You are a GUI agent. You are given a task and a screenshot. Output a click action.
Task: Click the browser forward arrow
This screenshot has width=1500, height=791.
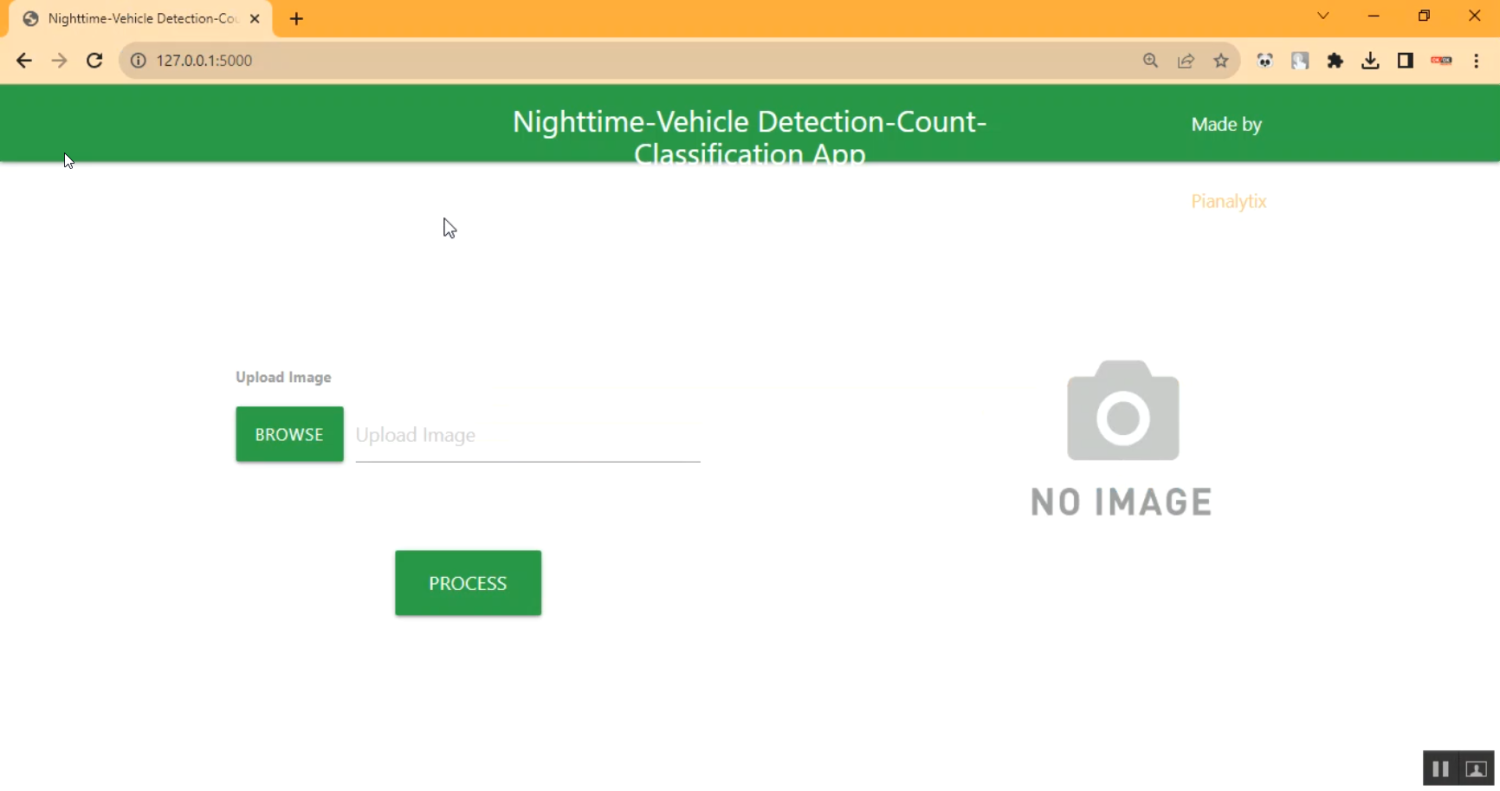[x=59, y=60]
